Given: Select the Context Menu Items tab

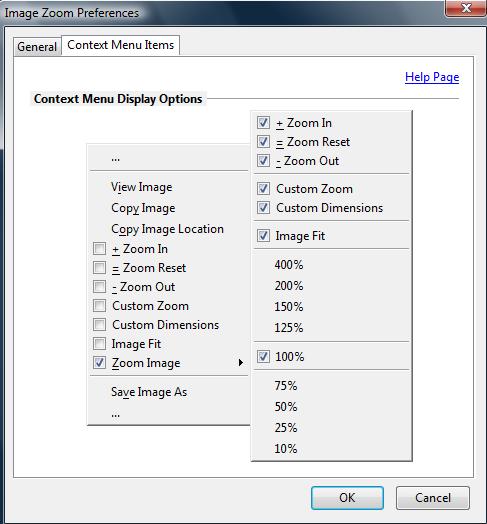Looking at the screenshot, I should [x=121, y=45].
